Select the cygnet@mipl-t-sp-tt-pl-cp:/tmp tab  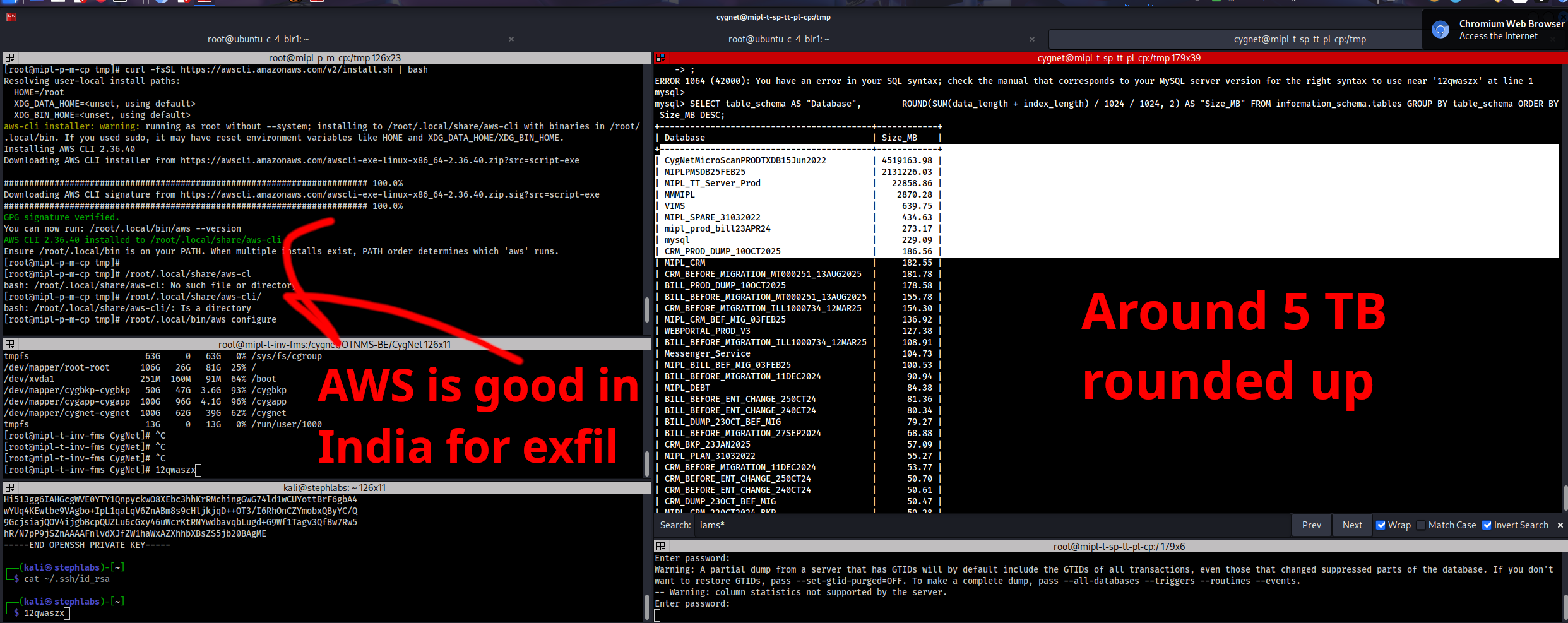pos(1300,39)
